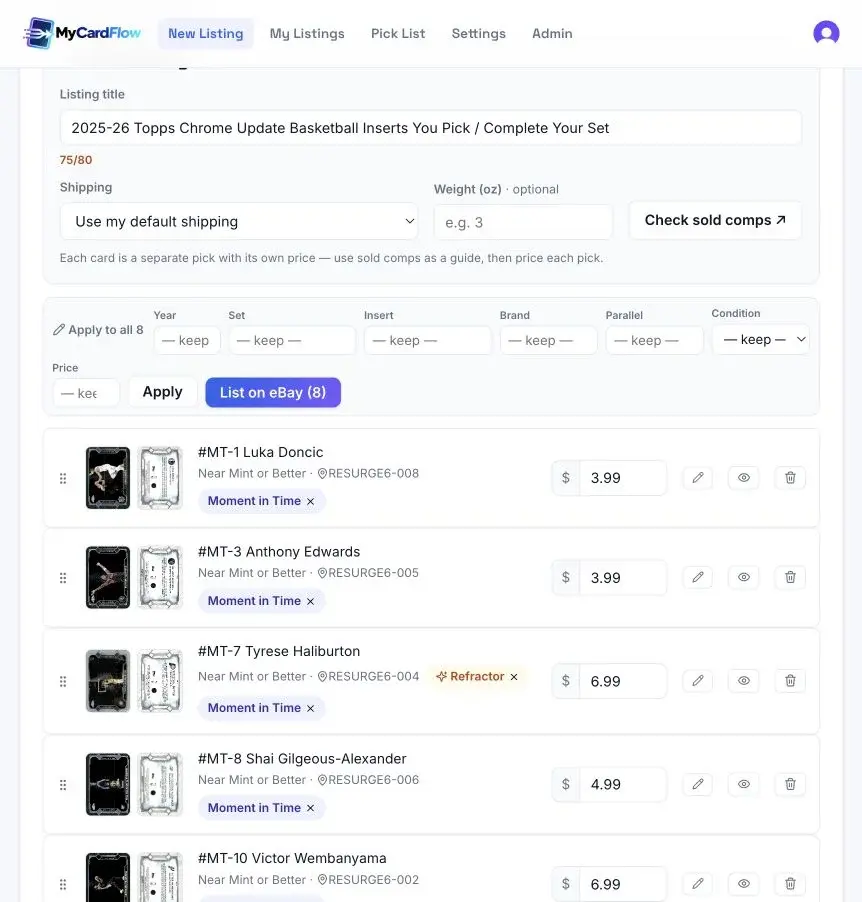Remove Moment in Time tag from Tyrese Haliburton
This screenshot has width=862, height=902.
[310, 708]
